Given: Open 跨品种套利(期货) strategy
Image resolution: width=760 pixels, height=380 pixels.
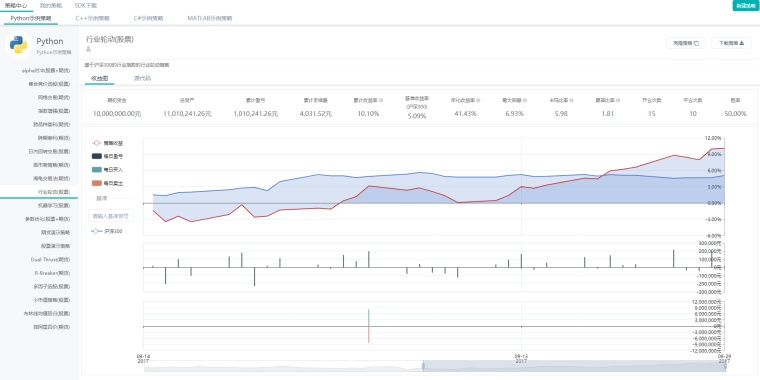Looking at the screenshot, I should (x=51, y=125).
